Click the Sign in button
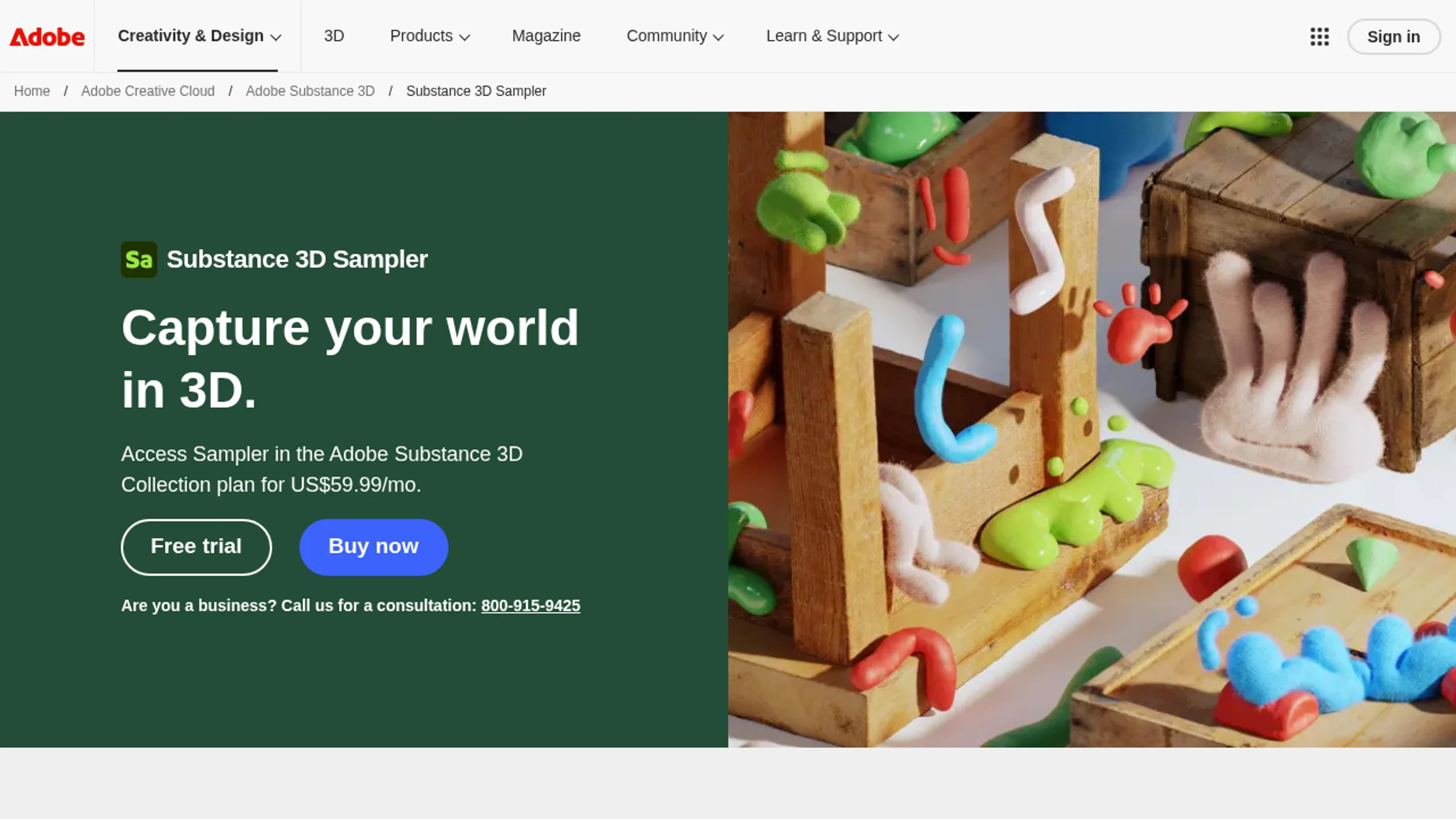The height and width of the screenshot is (819, 1456). pos(1393,37)
